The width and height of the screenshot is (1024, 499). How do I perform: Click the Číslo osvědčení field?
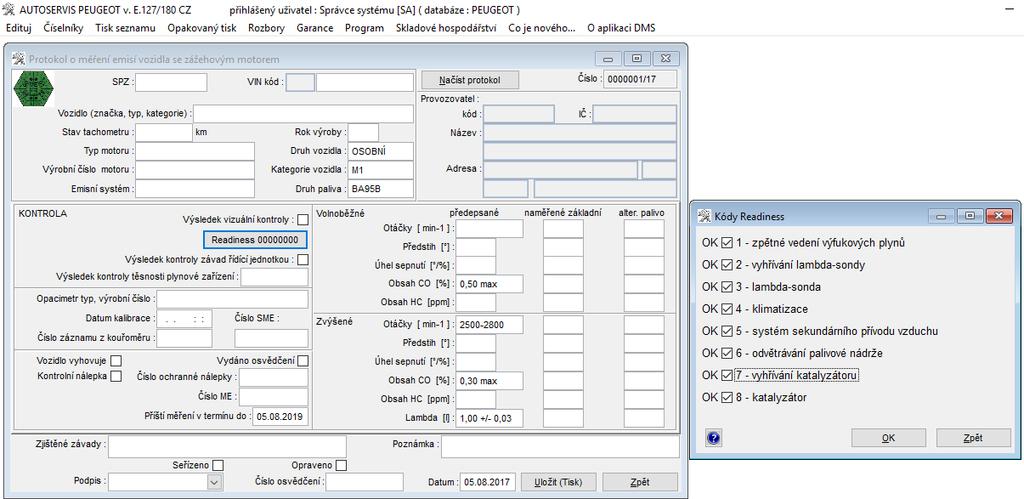(x=364, y=483)
